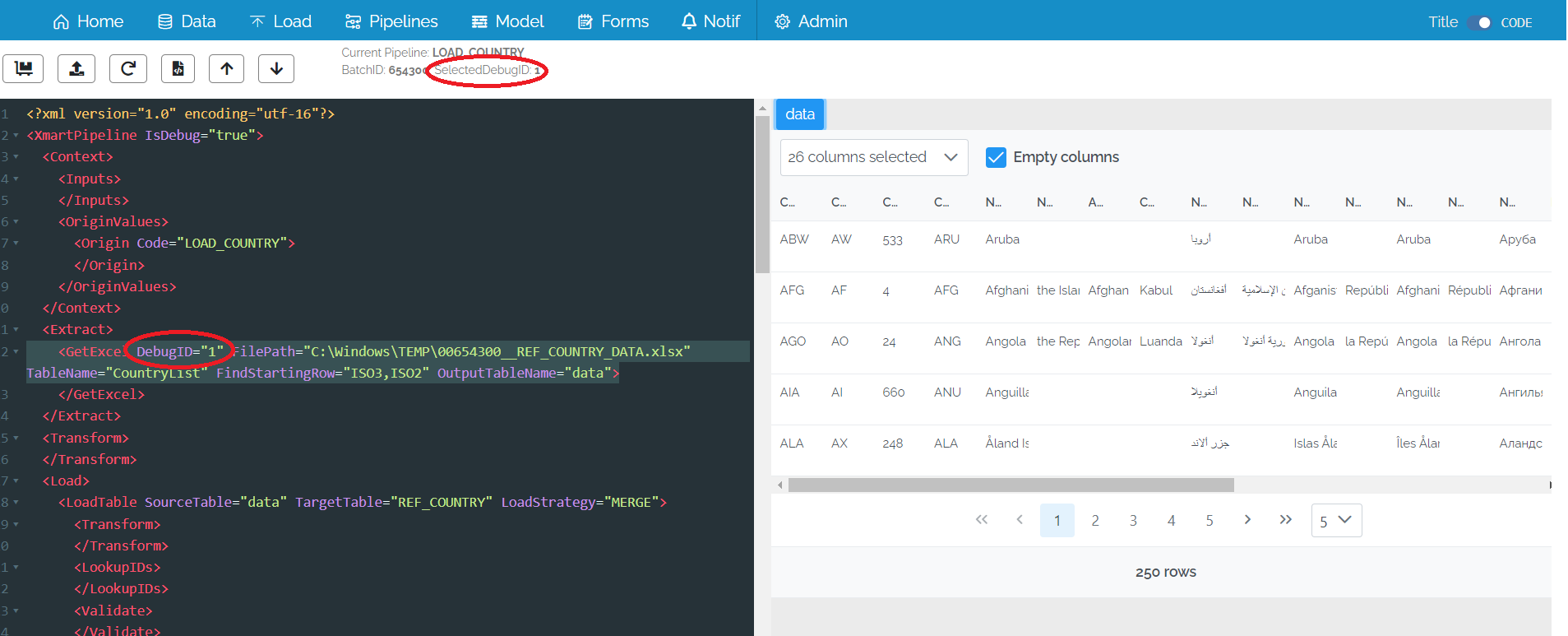Click the code file toolbar icon

tap(178, 68)
